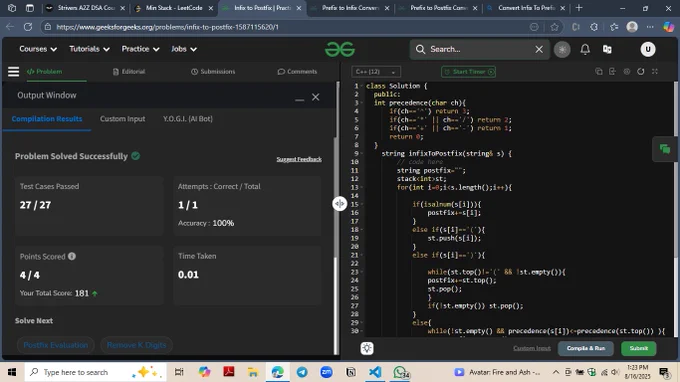This screenshot has height=382, width=680.
Task: Minimize the Output Window panel
Action: click(299, 99)
